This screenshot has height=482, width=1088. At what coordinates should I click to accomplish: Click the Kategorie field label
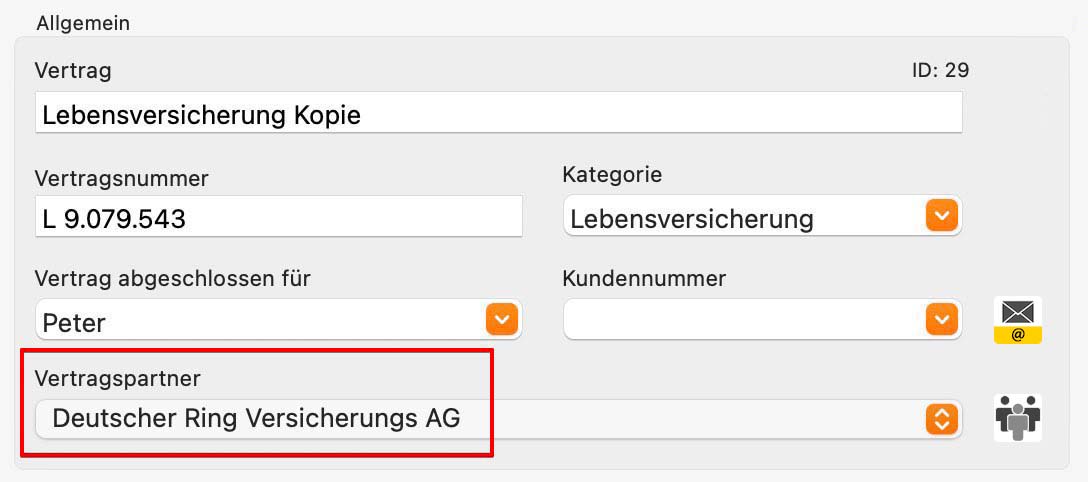point(612,175)
